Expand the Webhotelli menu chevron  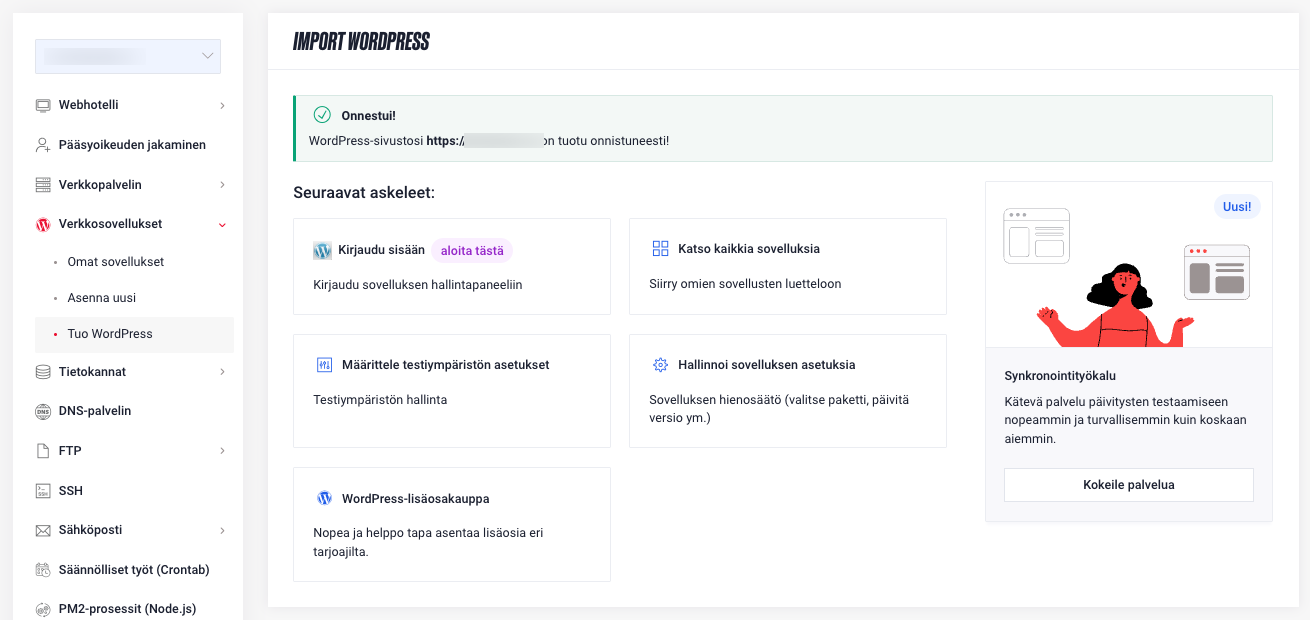[222, 105]
